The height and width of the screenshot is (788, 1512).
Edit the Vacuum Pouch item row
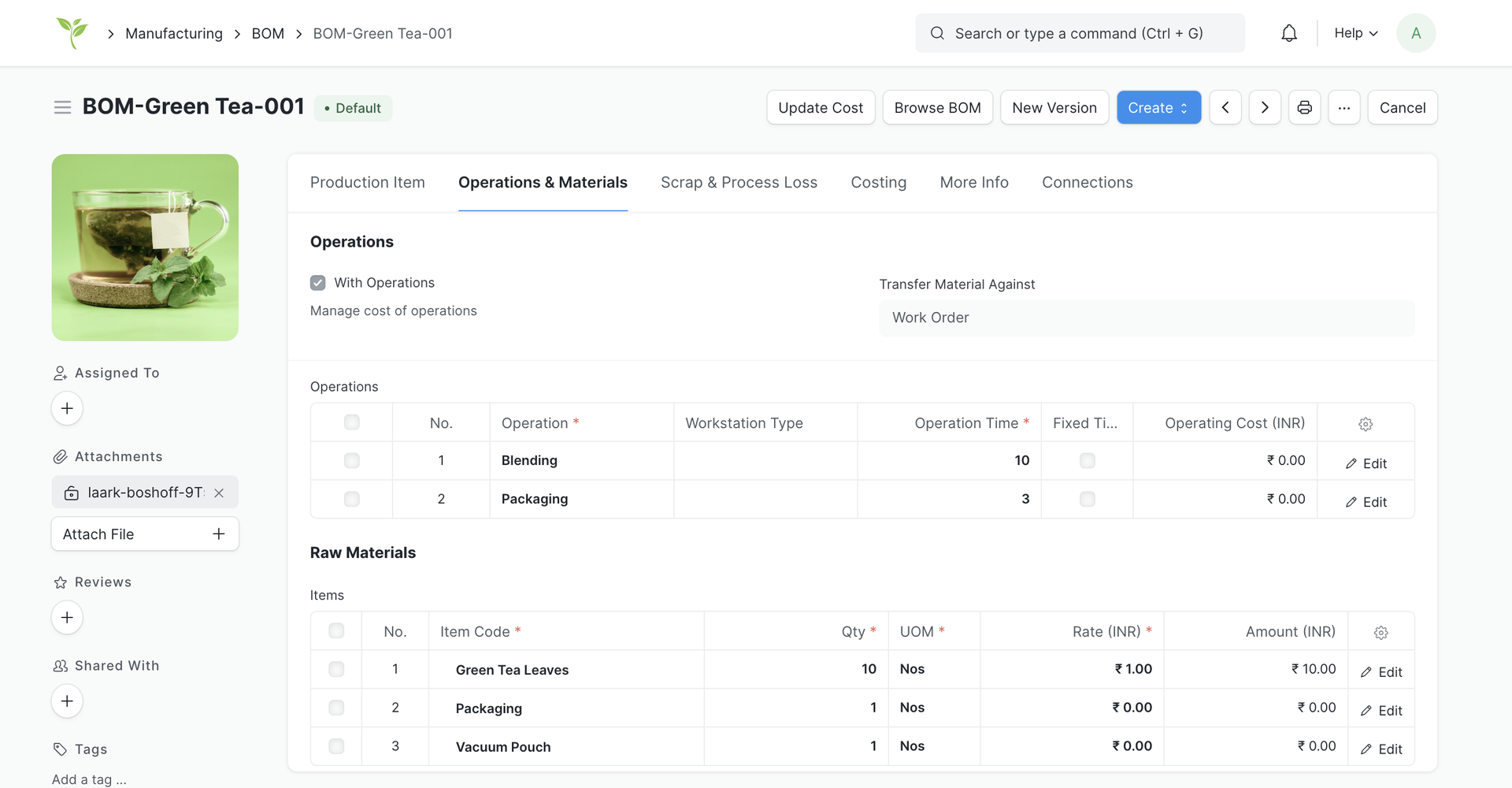pos(1381,749)
